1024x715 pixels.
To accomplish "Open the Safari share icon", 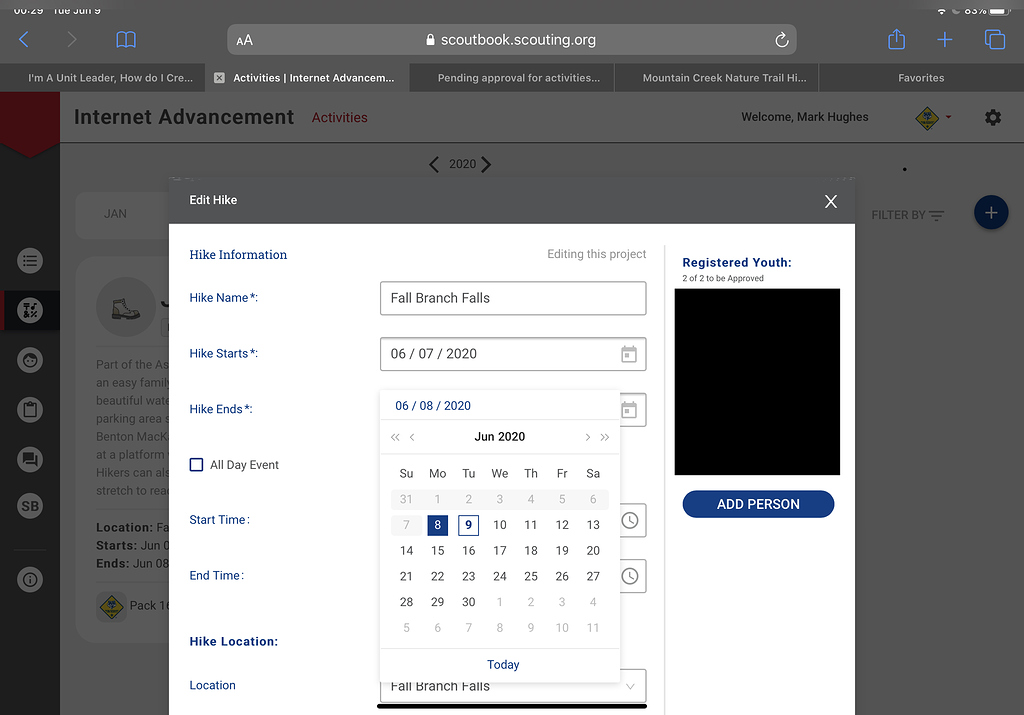I will click(x=896, y=39).
